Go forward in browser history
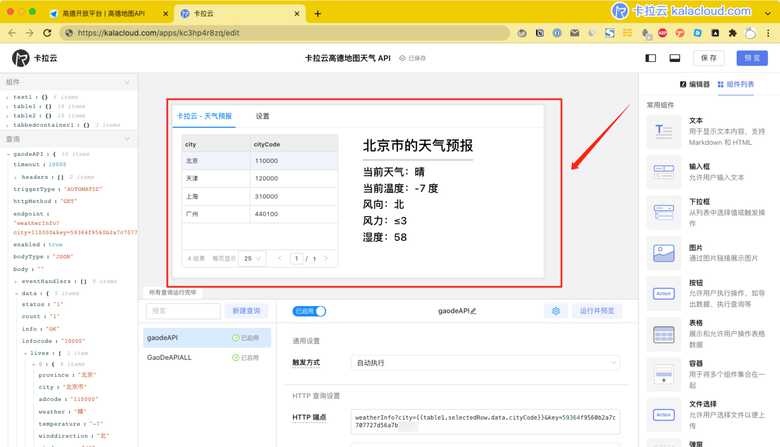The image size is (780, 447). pyautogui.click(x=29, y=33)
